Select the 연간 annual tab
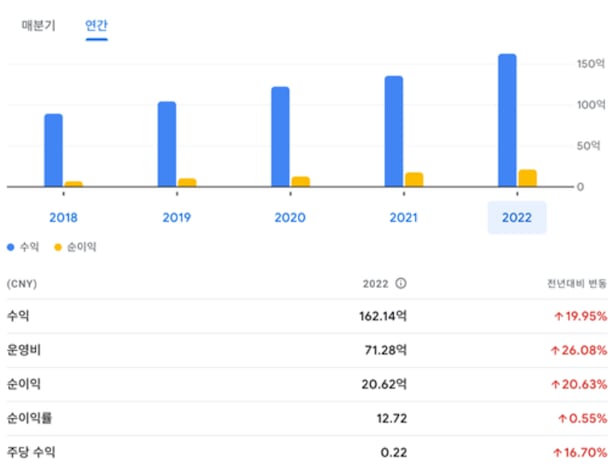 pyautogui.click(x=96, y=23)
